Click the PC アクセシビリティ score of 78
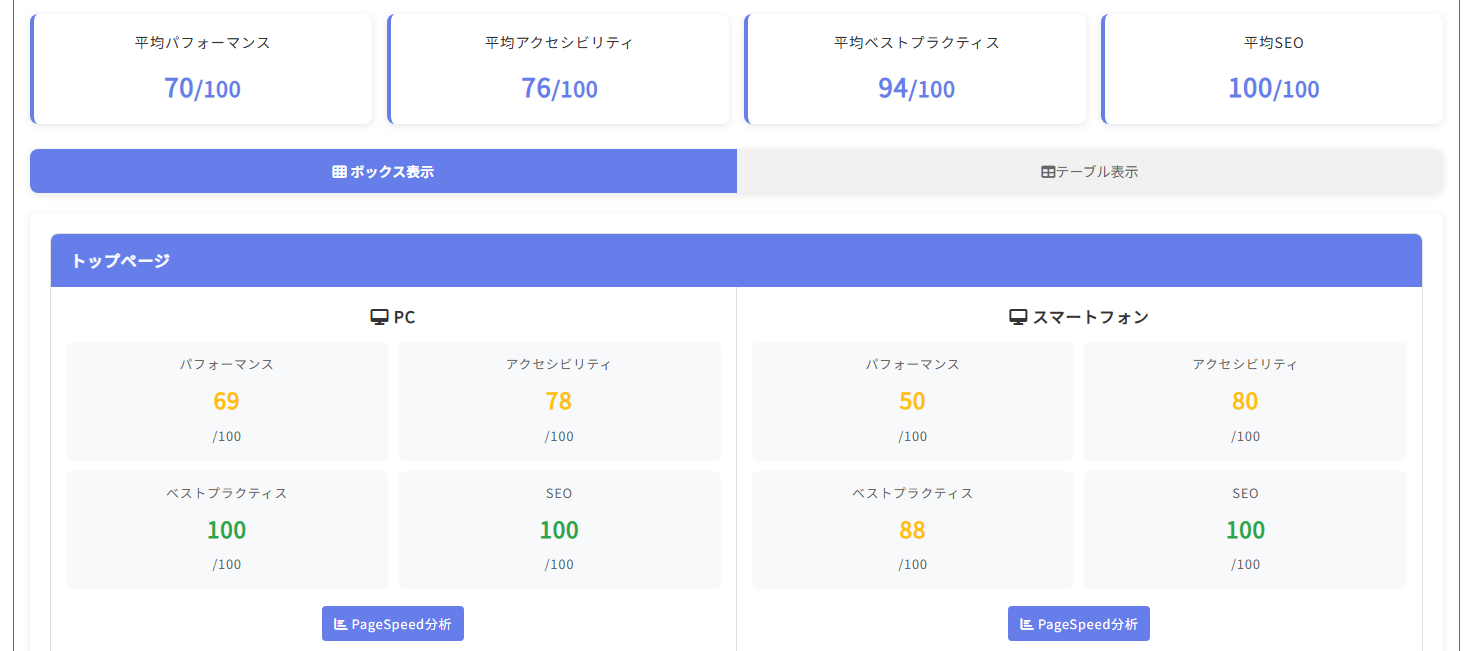The image size is (1478, 651). pyautogui.click(x=559, y=401)
